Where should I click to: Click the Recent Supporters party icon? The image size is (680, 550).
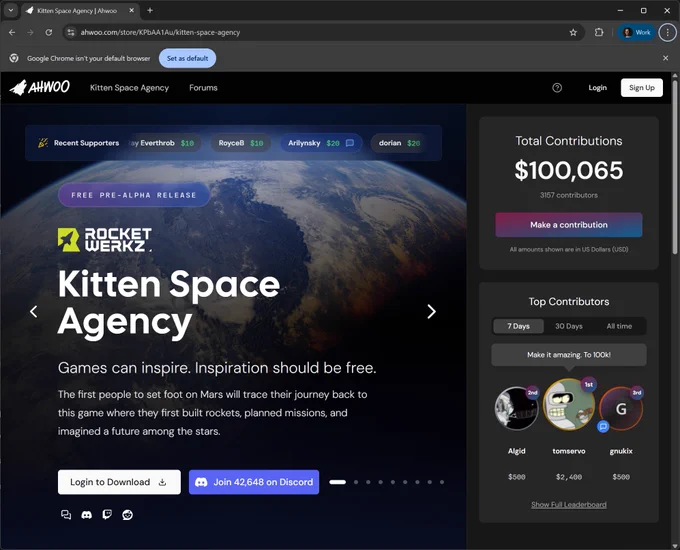coord(42,143)
